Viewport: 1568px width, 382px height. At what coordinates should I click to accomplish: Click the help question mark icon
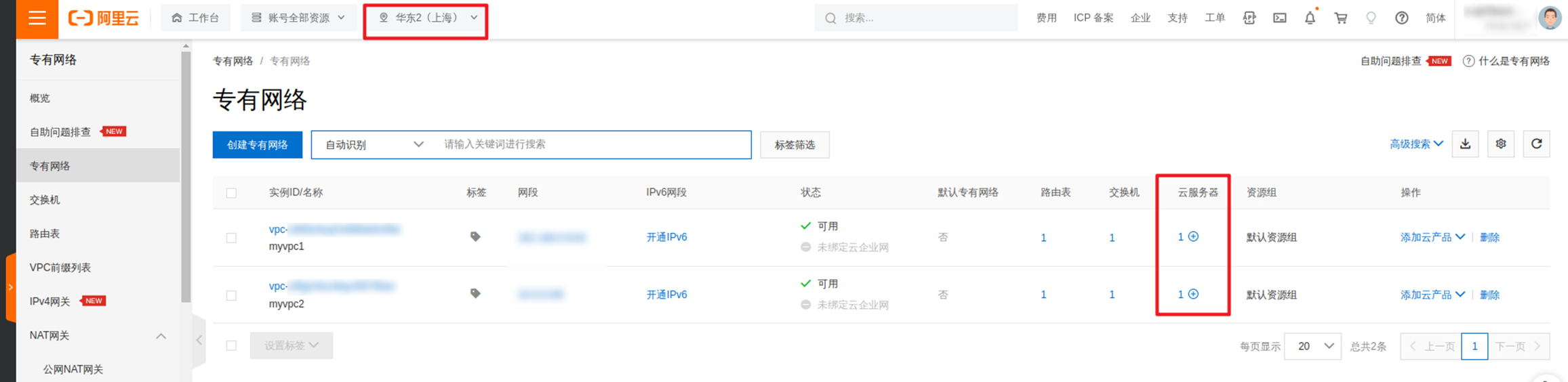(x=1402, y=18)
